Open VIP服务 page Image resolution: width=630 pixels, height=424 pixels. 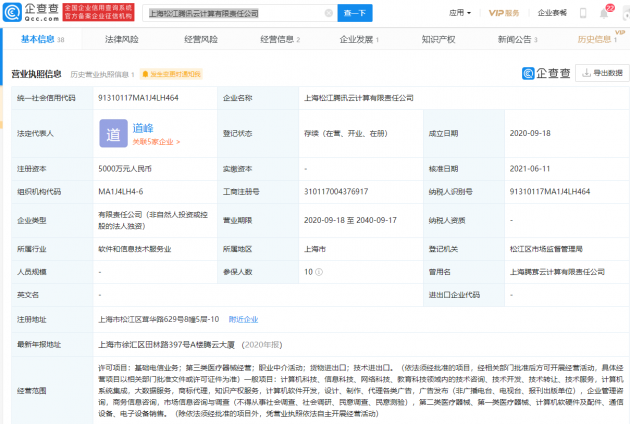click(504, 13)
